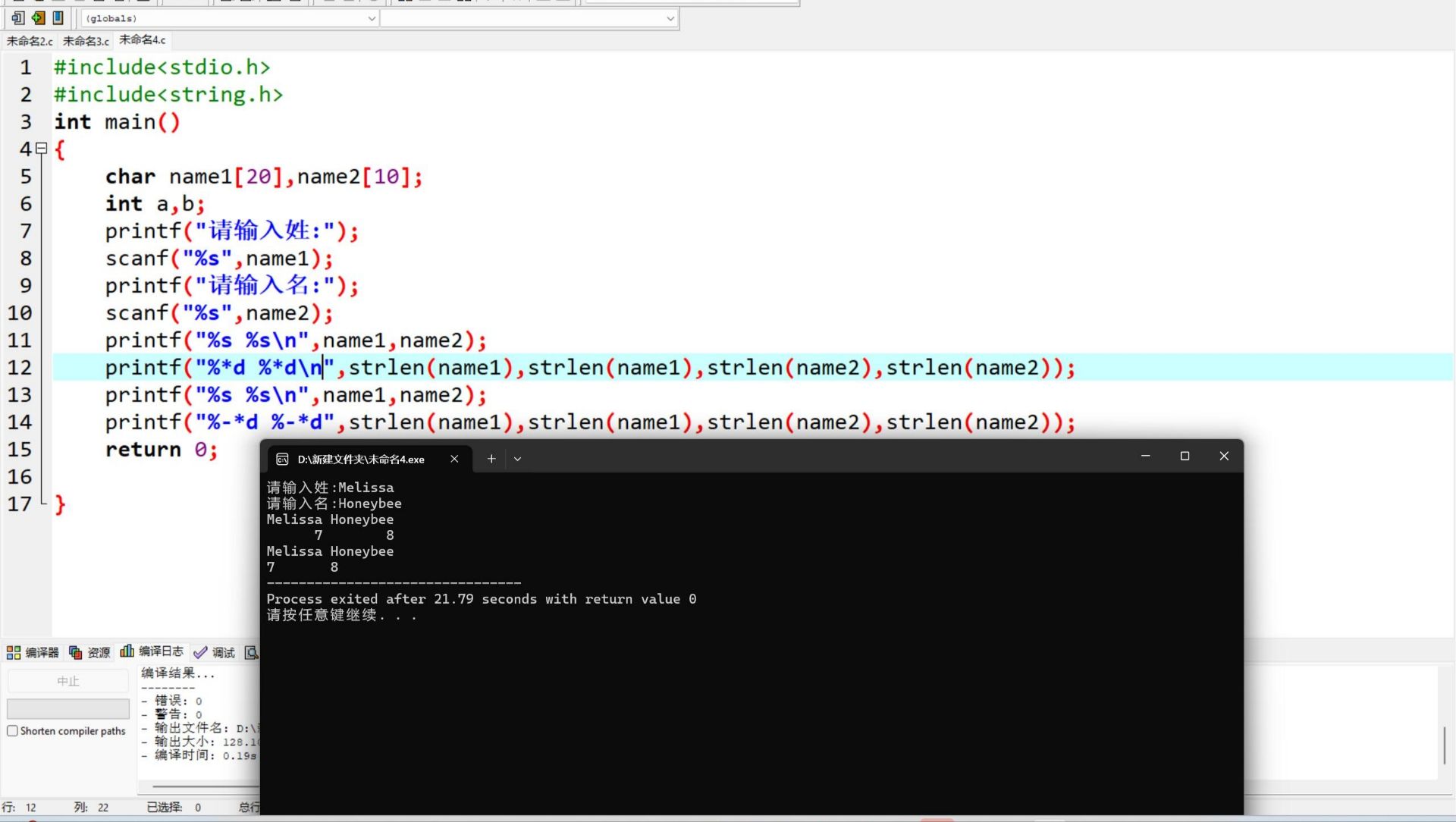Click the 中止 abort button
Viewport: 1456px width, 822px height.
click(x=68, y=681)
